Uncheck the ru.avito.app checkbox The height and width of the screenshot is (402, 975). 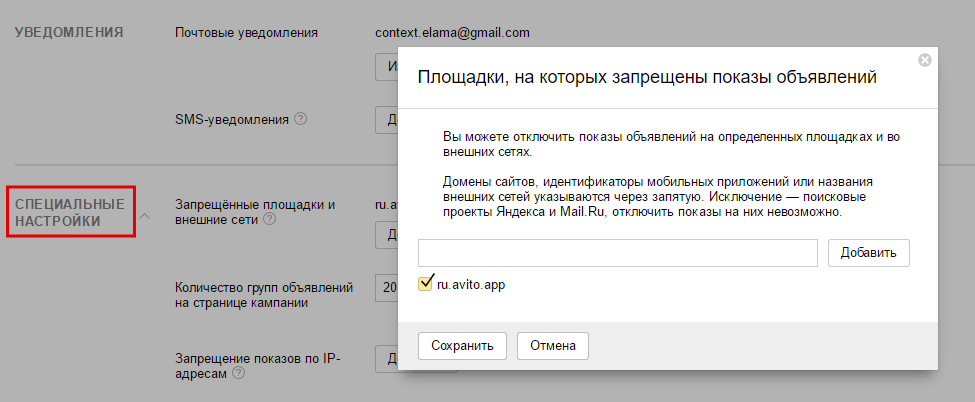tap(426, 285)
